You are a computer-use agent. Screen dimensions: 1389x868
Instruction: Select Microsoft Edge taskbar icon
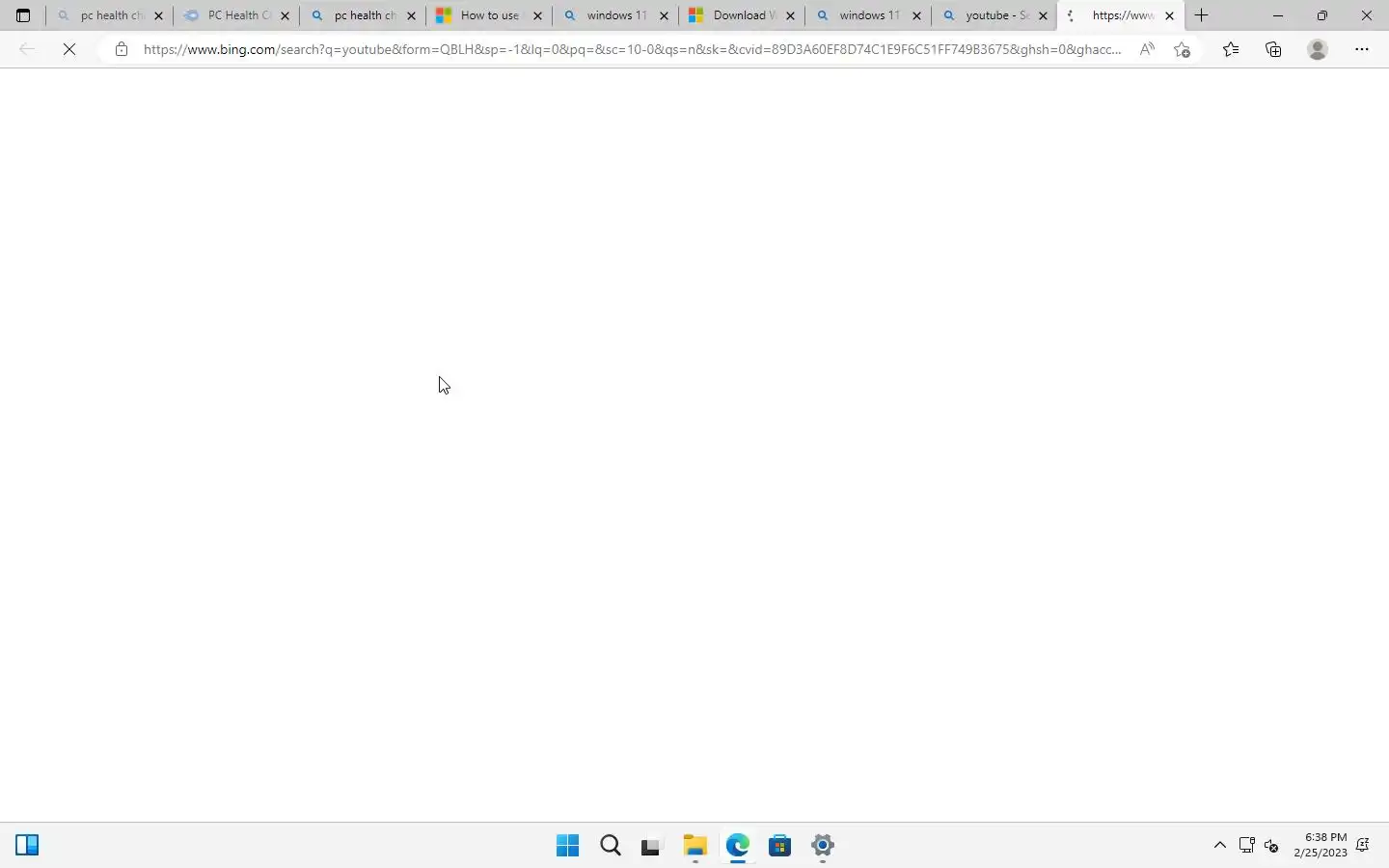[x=738, y=846]
